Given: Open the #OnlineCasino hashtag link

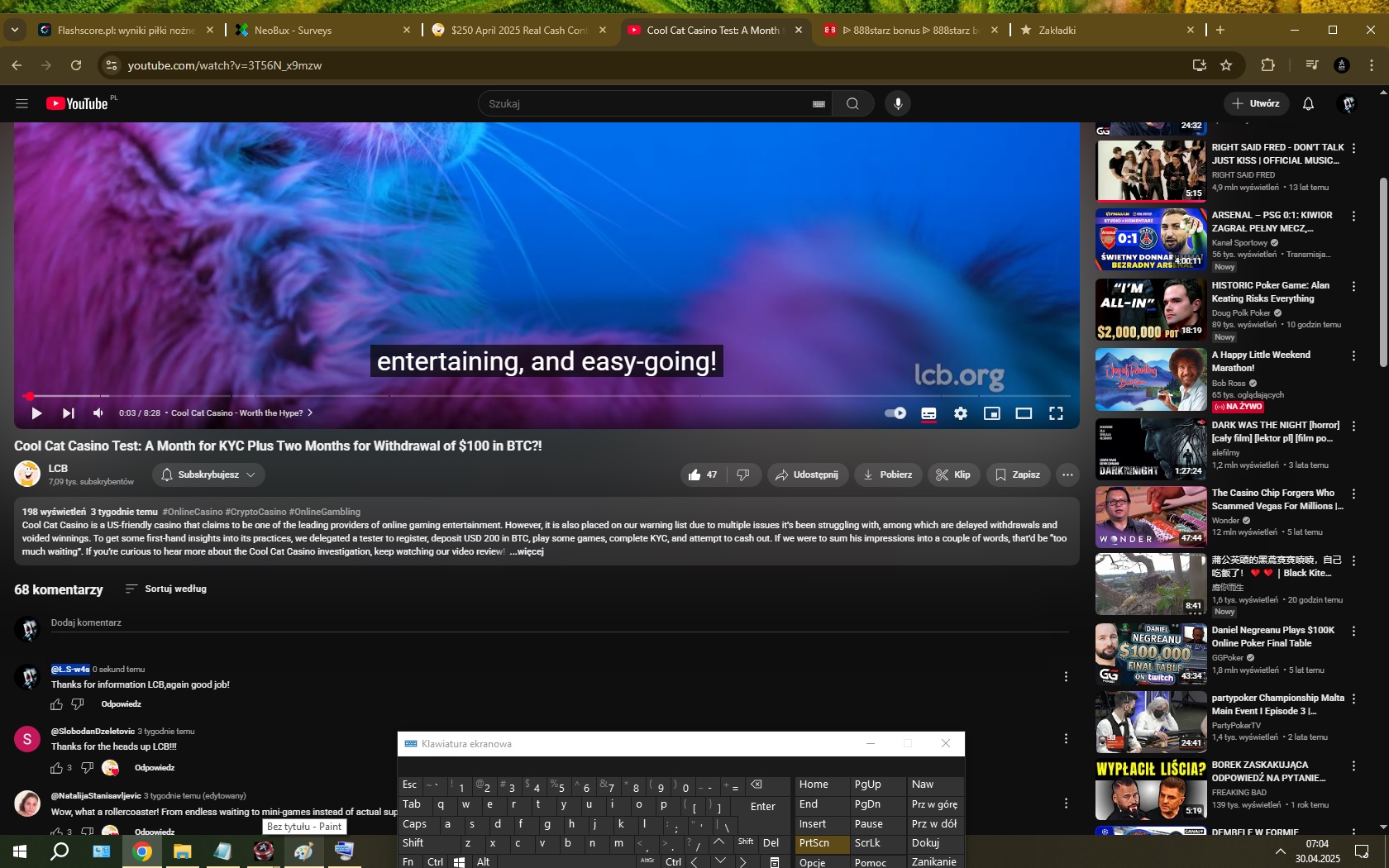Looking at the screenshot, I should click(x=193, y=512).
